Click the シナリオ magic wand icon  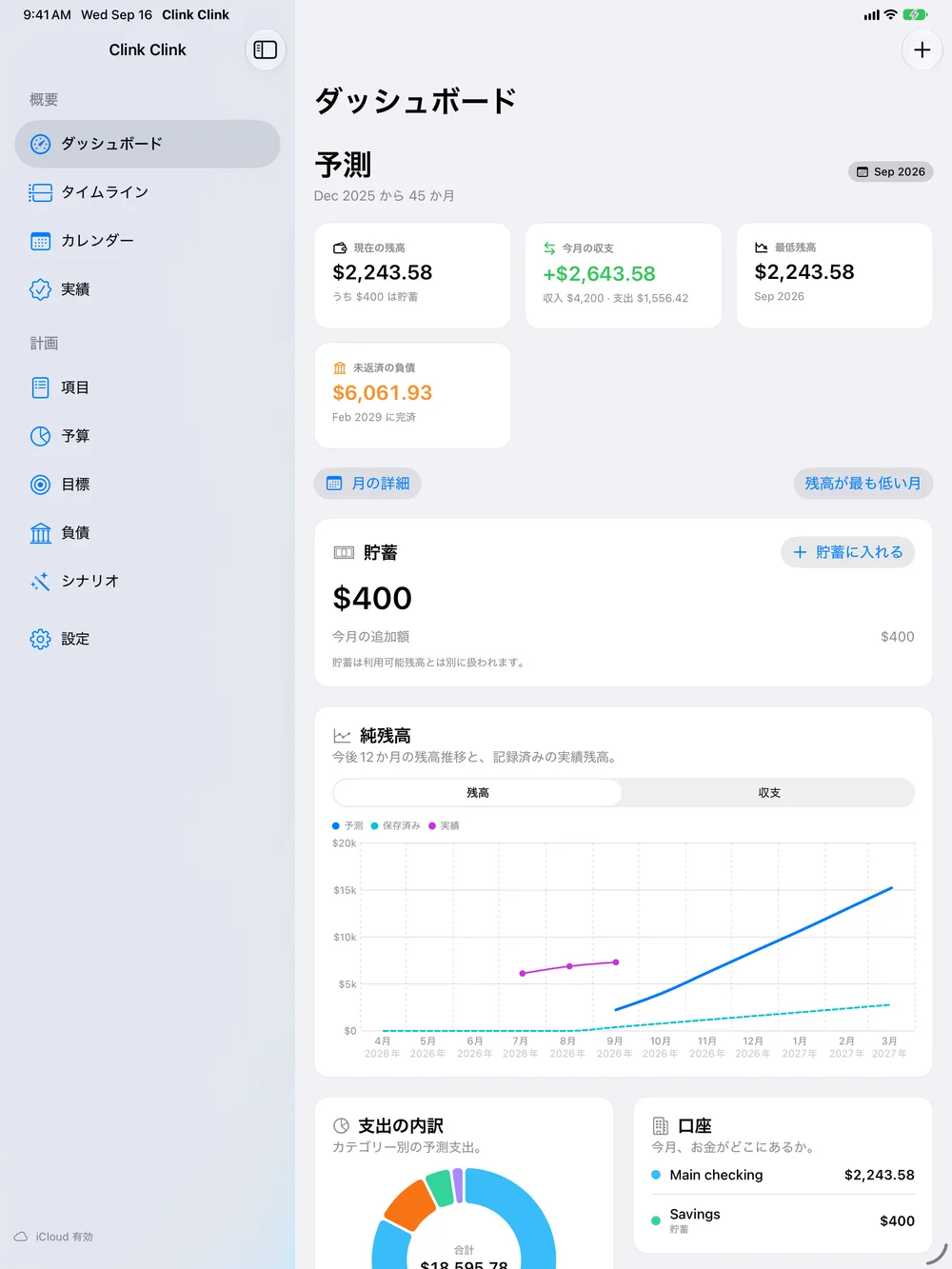coord(40,582)
